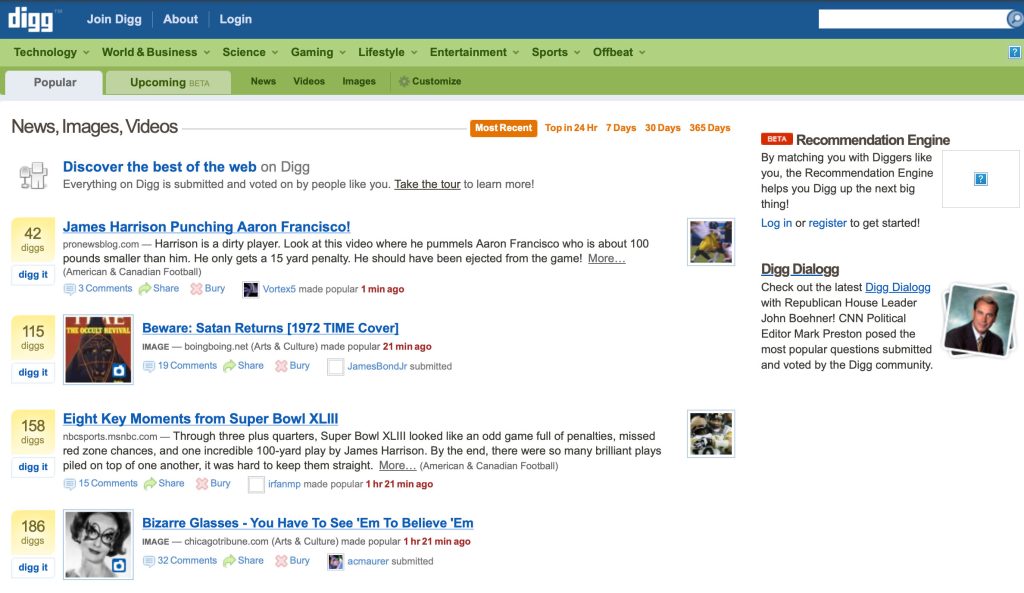
Task: Click Bury icon on Bizarre Glasses story
Action: pyautogui.click(x=281, y=561)
